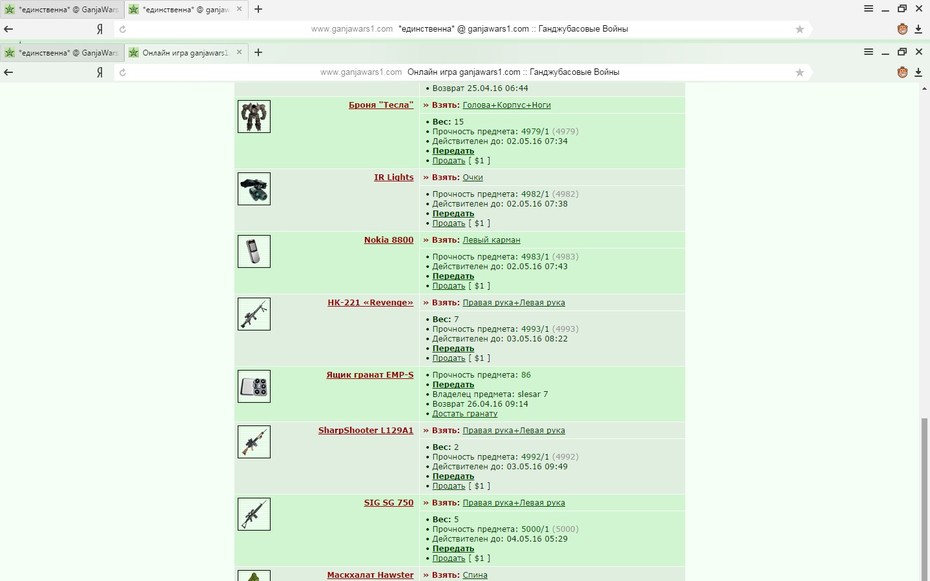Click the Ящик гранат EMP-S box thumbnail
This screenshot has width=930, height=581.
pyautogui.click(x=254, y=387)
